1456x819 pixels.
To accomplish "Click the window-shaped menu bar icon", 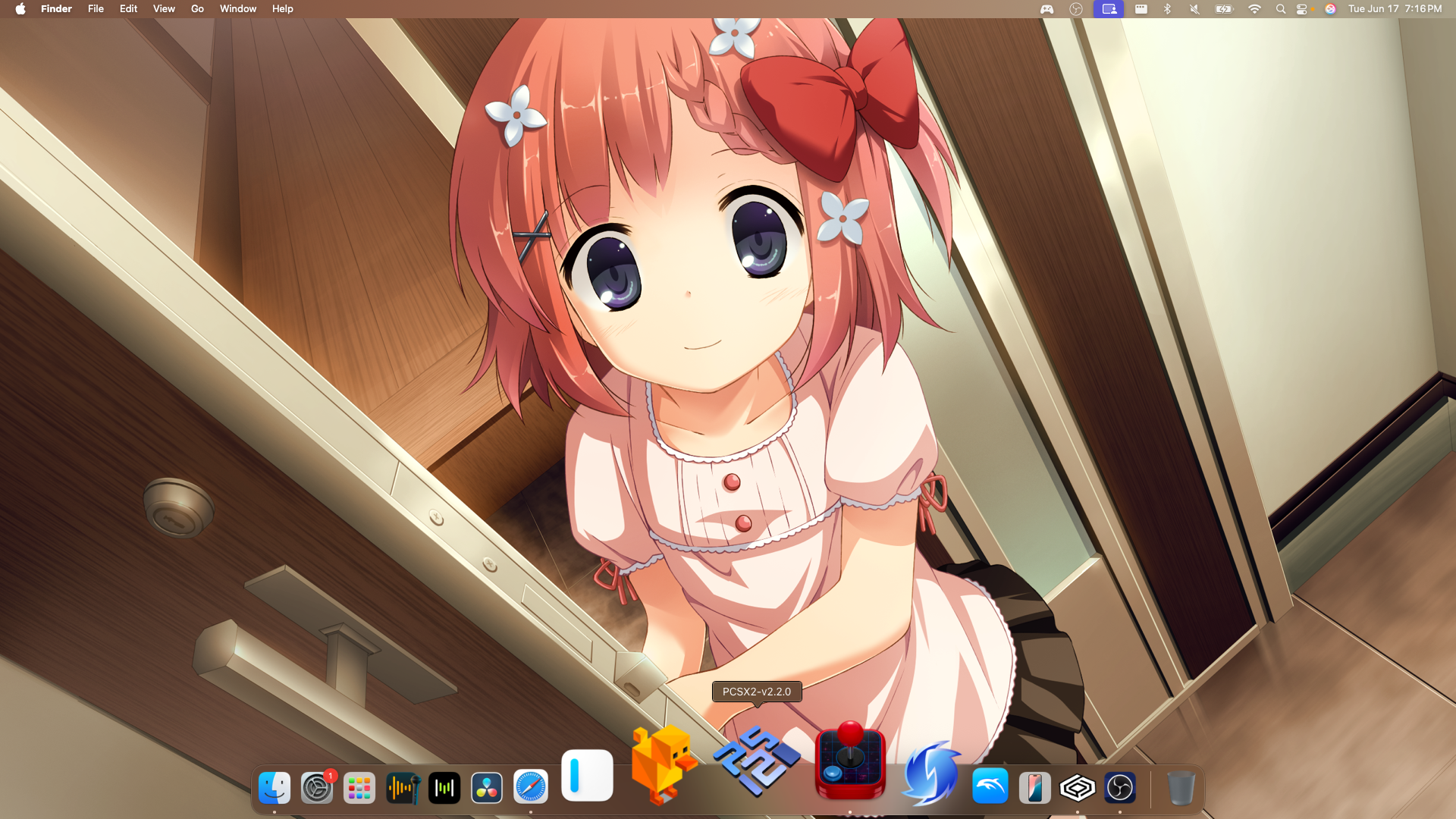I will [x=1141, y=9].
